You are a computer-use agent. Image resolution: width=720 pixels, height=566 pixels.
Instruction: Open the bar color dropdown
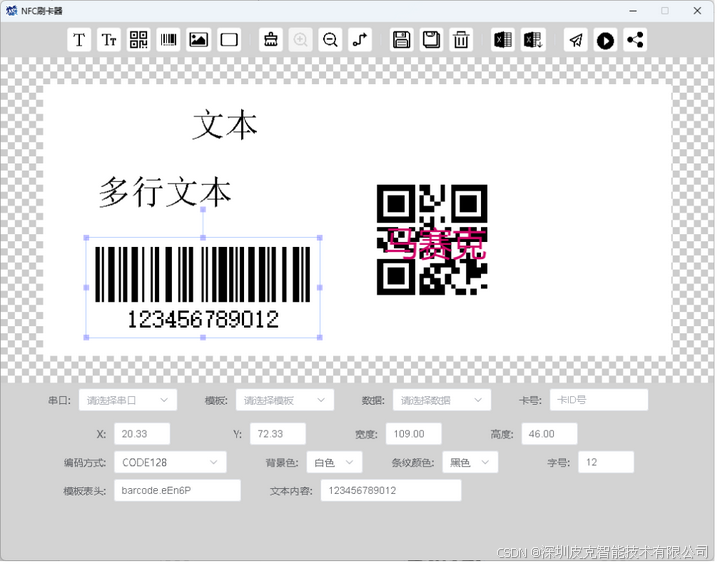pos(470,462)
